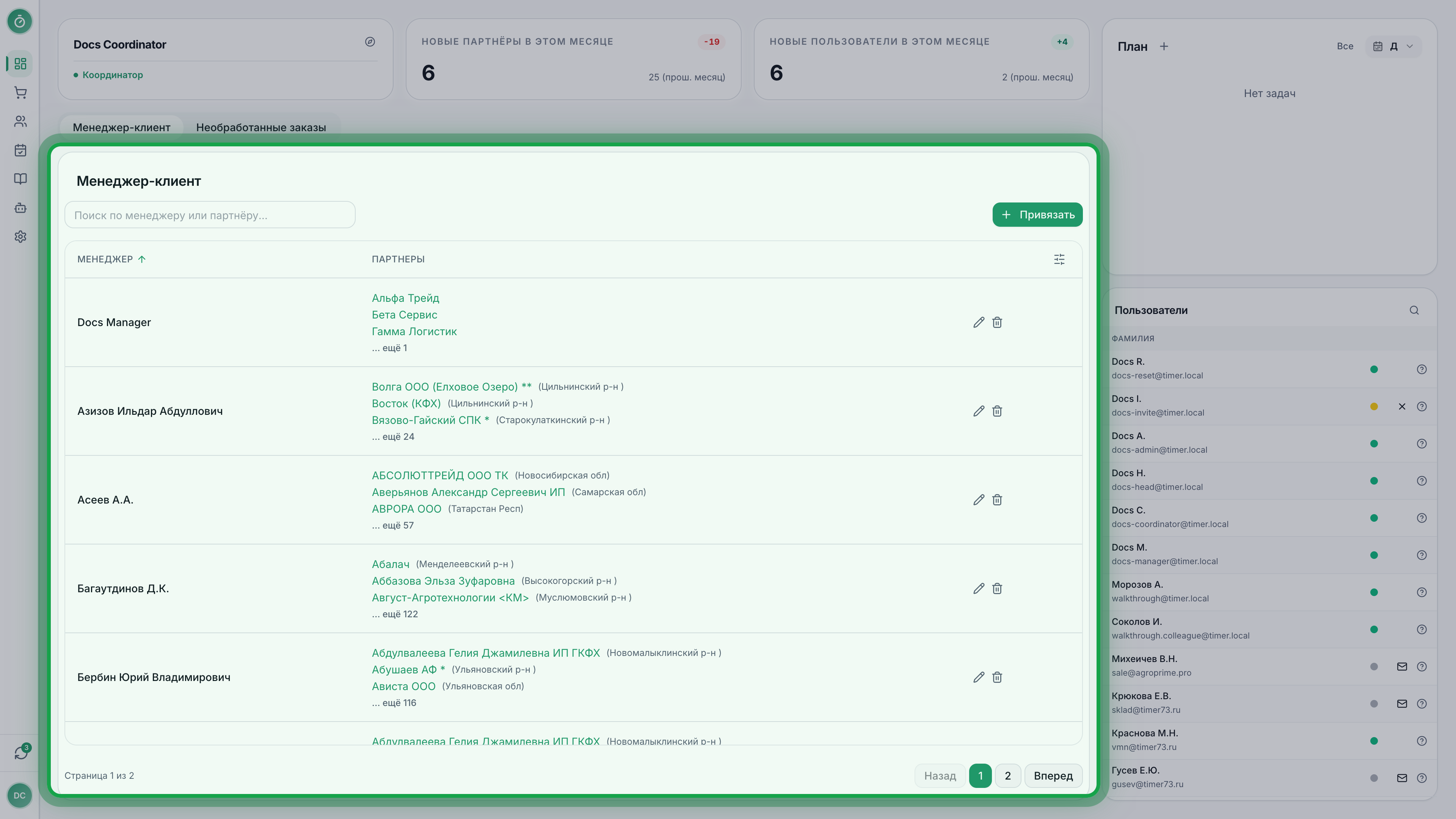
Task: Cancel invite with X for Docs I.
Action: (x=1402, y=406)
